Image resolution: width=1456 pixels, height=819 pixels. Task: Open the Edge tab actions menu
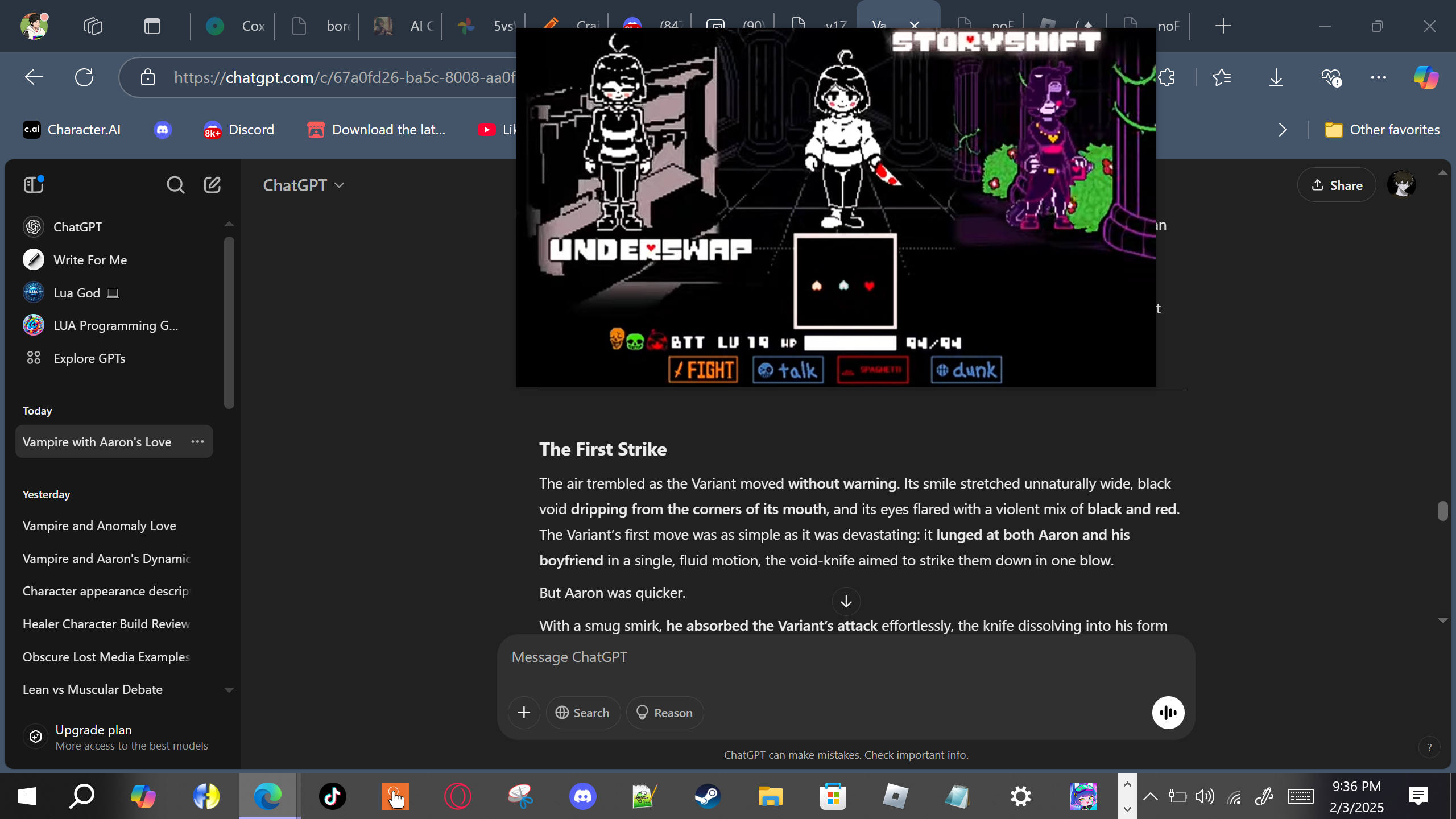click(152, 26)
